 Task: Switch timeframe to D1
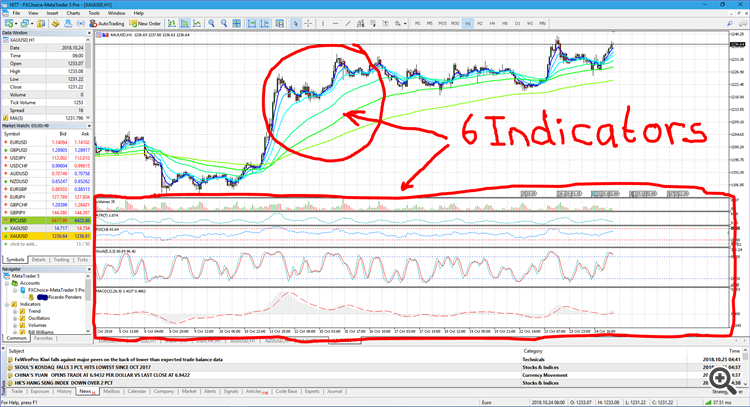click(517, 23)
